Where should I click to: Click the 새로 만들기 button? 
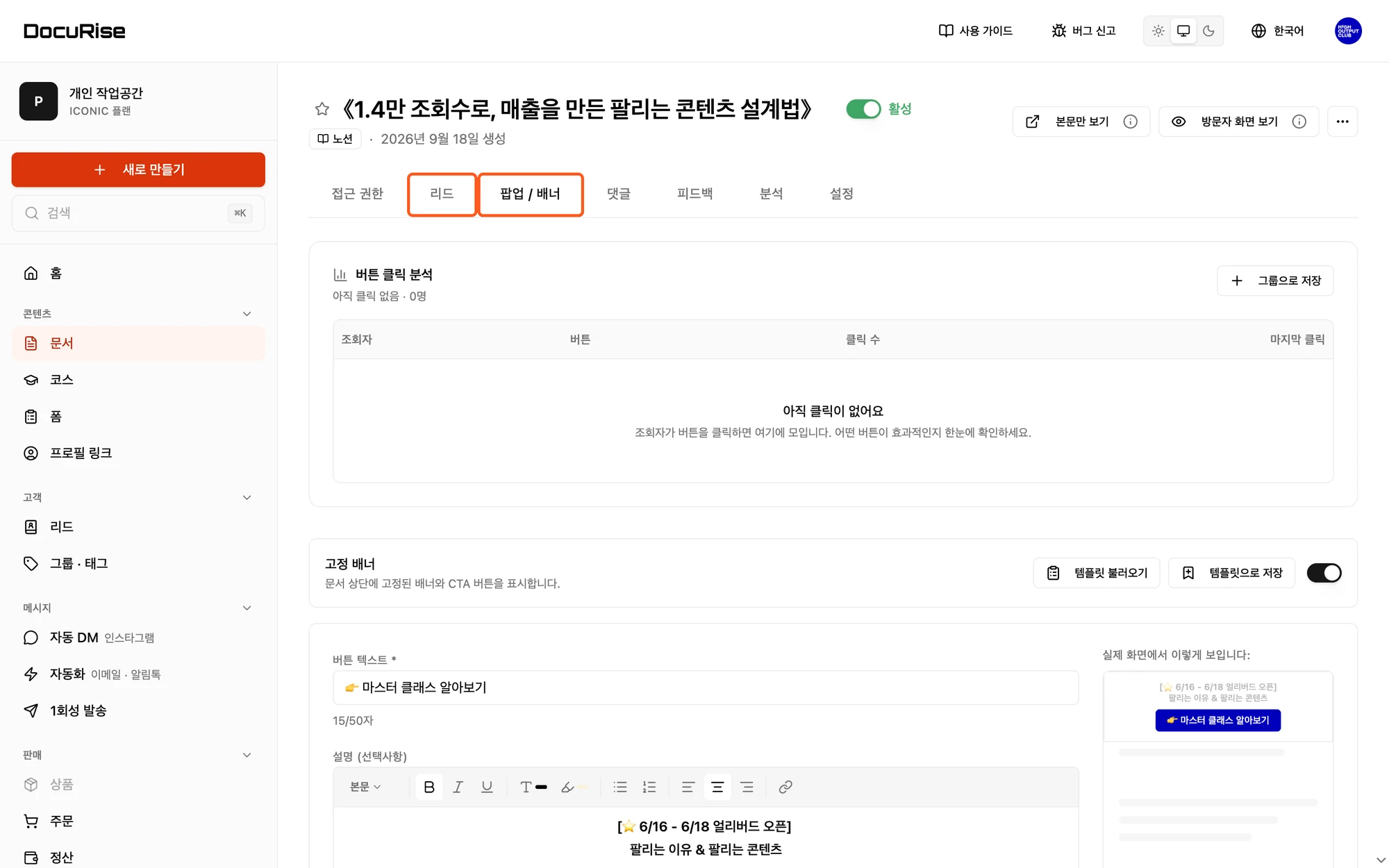click(x=138, y=169)
